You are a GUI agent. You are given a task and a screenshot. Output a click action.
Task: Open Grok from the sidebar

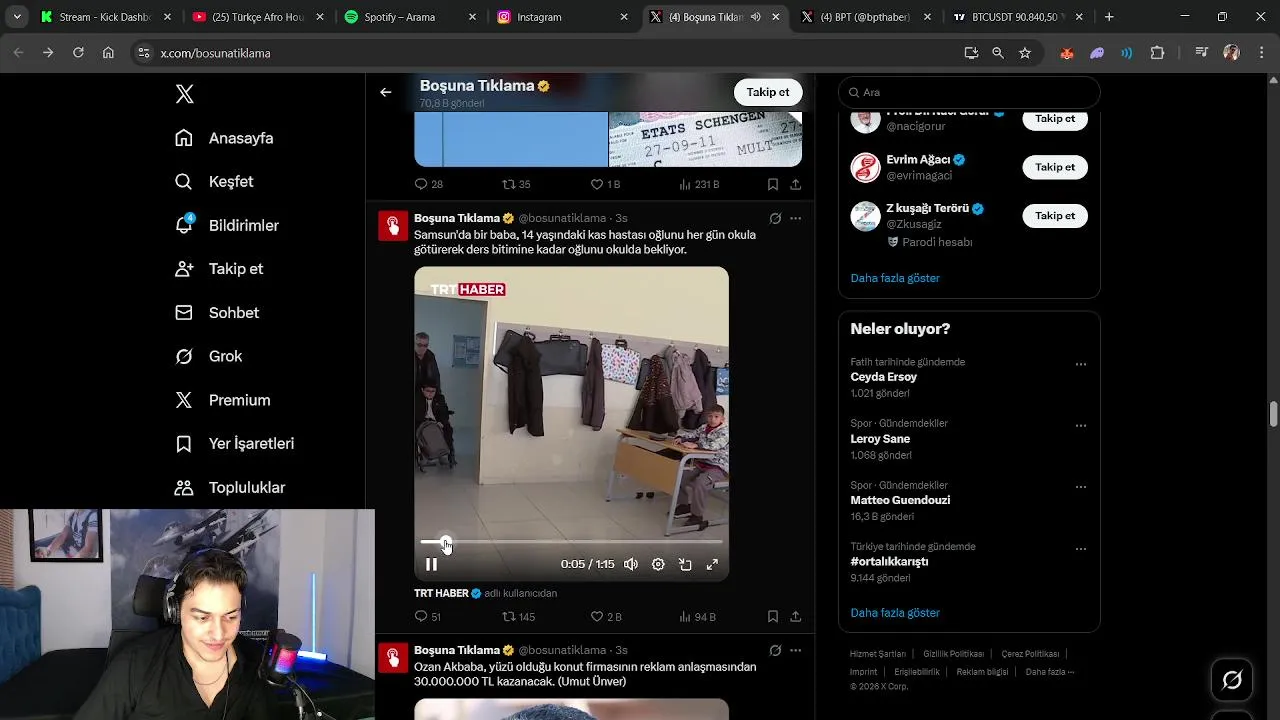[x=208, y=356]
